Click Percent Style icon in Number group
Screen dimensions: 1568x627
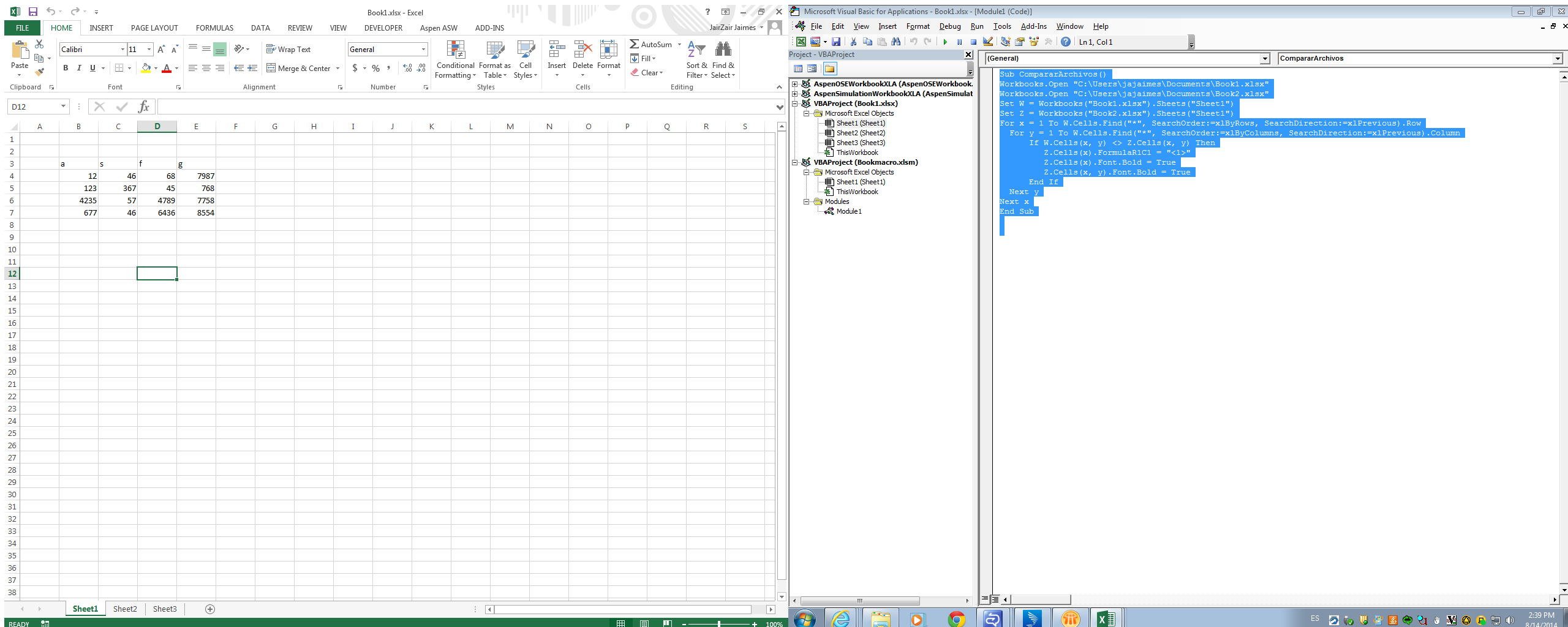click(x=376, y=68)
